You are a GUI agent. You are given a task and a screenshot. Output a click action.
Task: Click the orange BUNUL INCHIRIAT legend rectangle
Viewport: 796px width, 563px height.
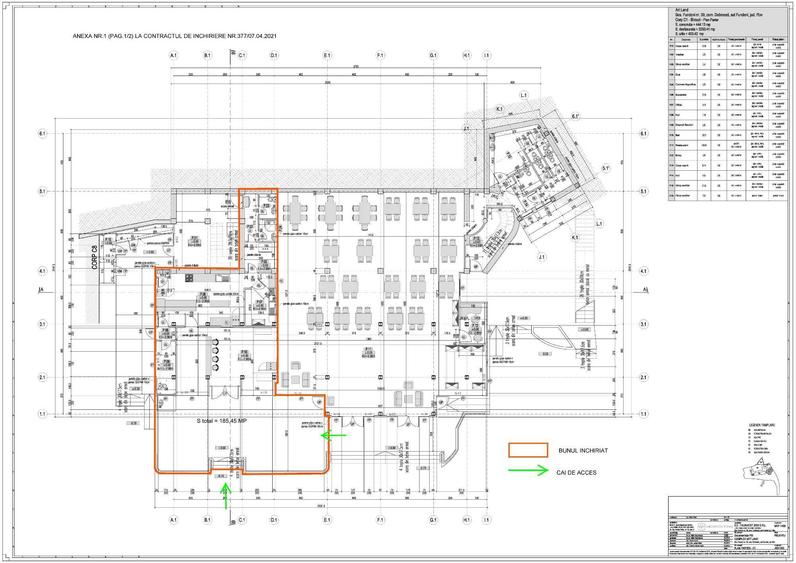(528, 450)
